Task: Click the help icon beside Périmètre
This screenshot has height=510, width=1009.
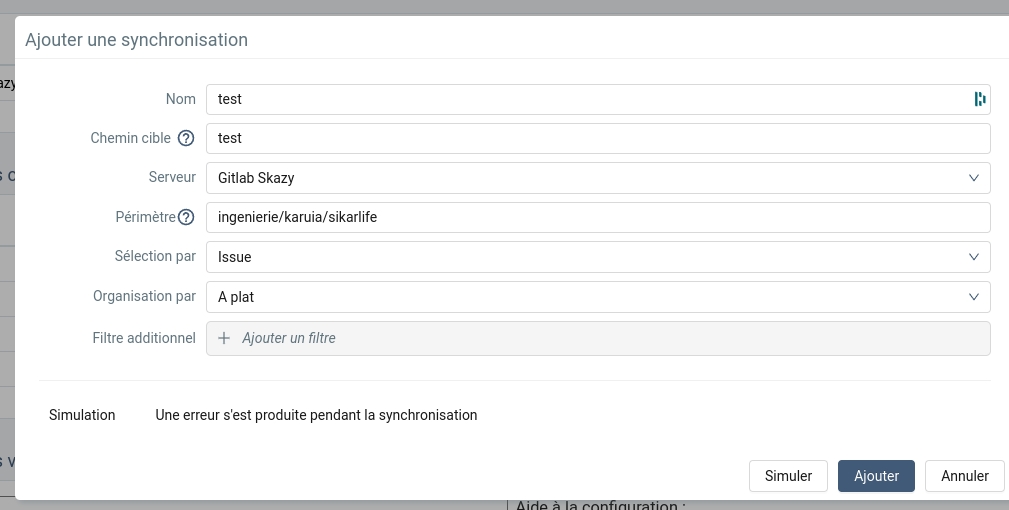Action: (x=185, y=217)
